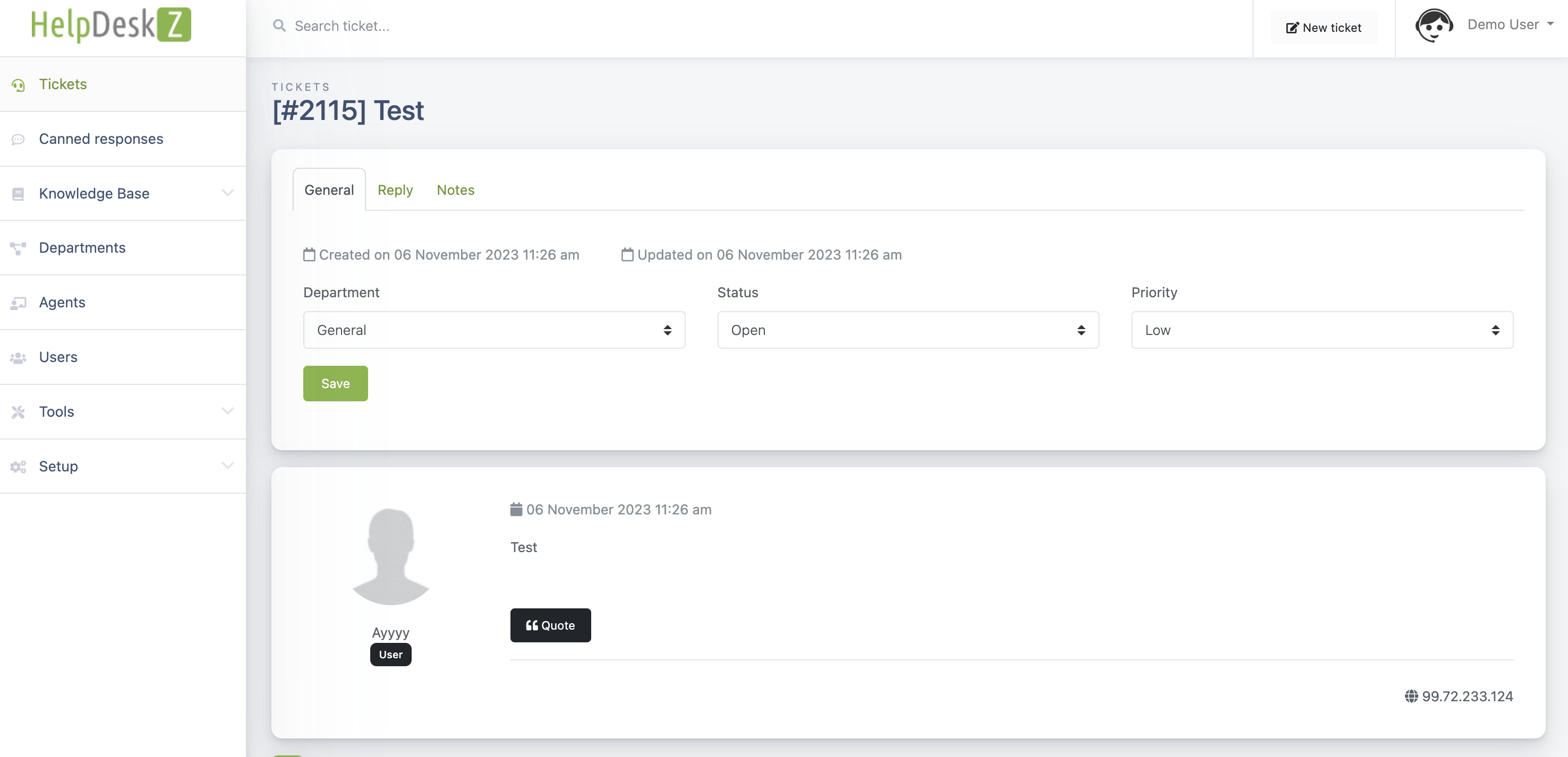Click the Tools wrench icon
This screenshot has height=757, width=1568.
[x=18, y=411]
